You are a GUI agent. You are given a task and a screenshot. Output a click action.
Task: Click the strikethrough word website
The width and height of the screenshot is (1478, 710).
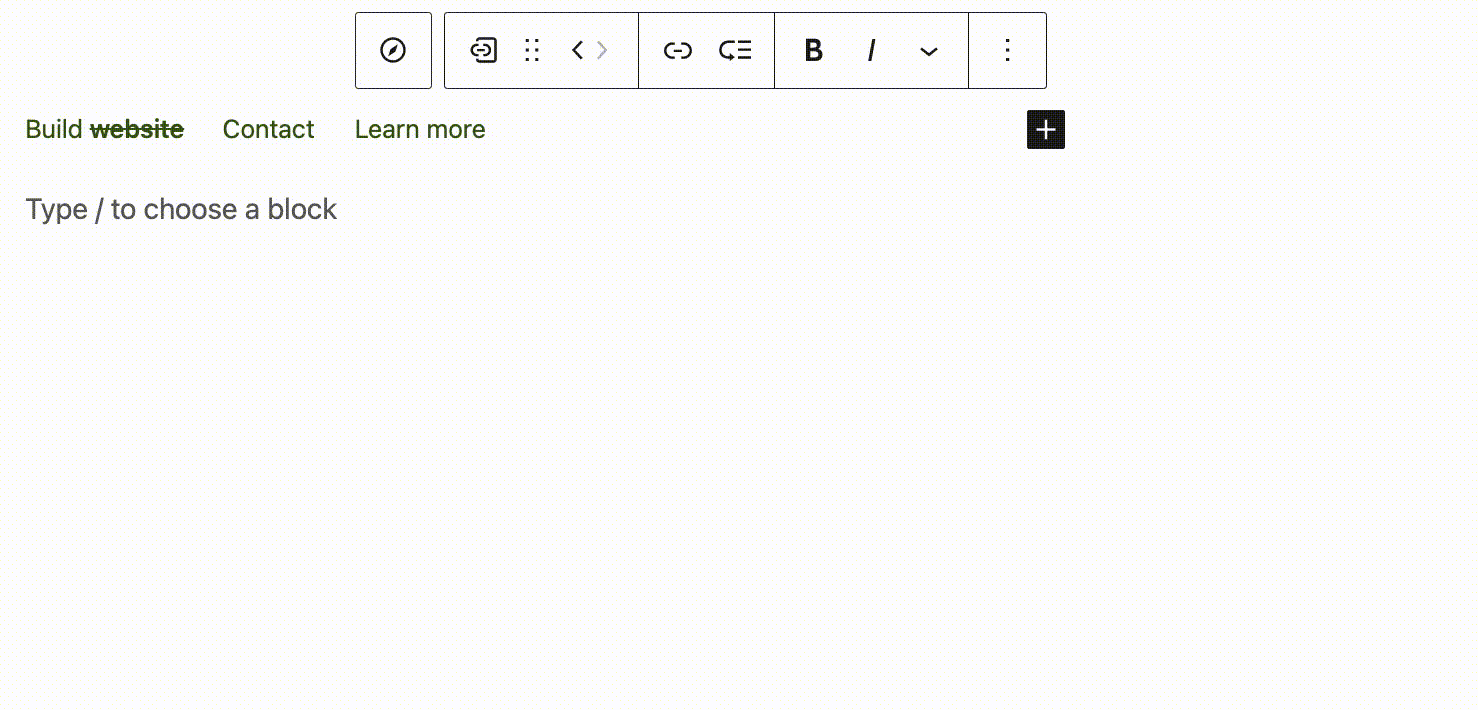[137, 129]
